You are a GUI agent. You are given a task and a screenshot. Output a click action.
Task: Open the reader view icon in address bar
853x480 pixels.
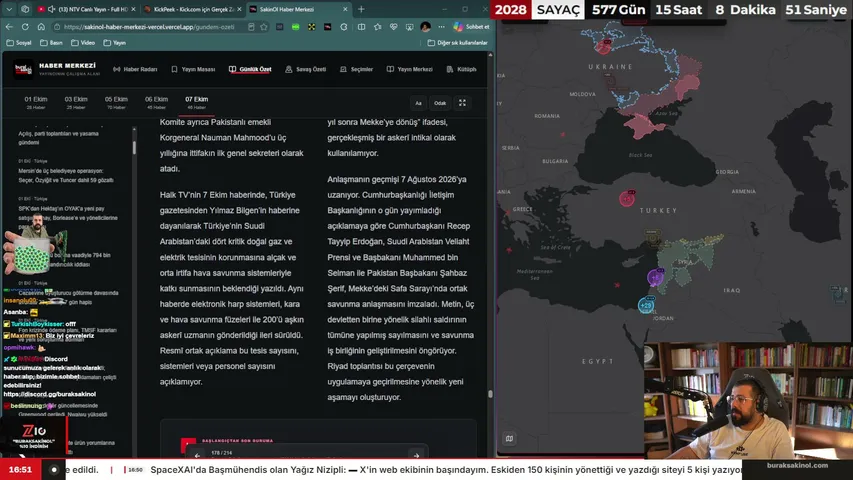[x=251, y=27]
